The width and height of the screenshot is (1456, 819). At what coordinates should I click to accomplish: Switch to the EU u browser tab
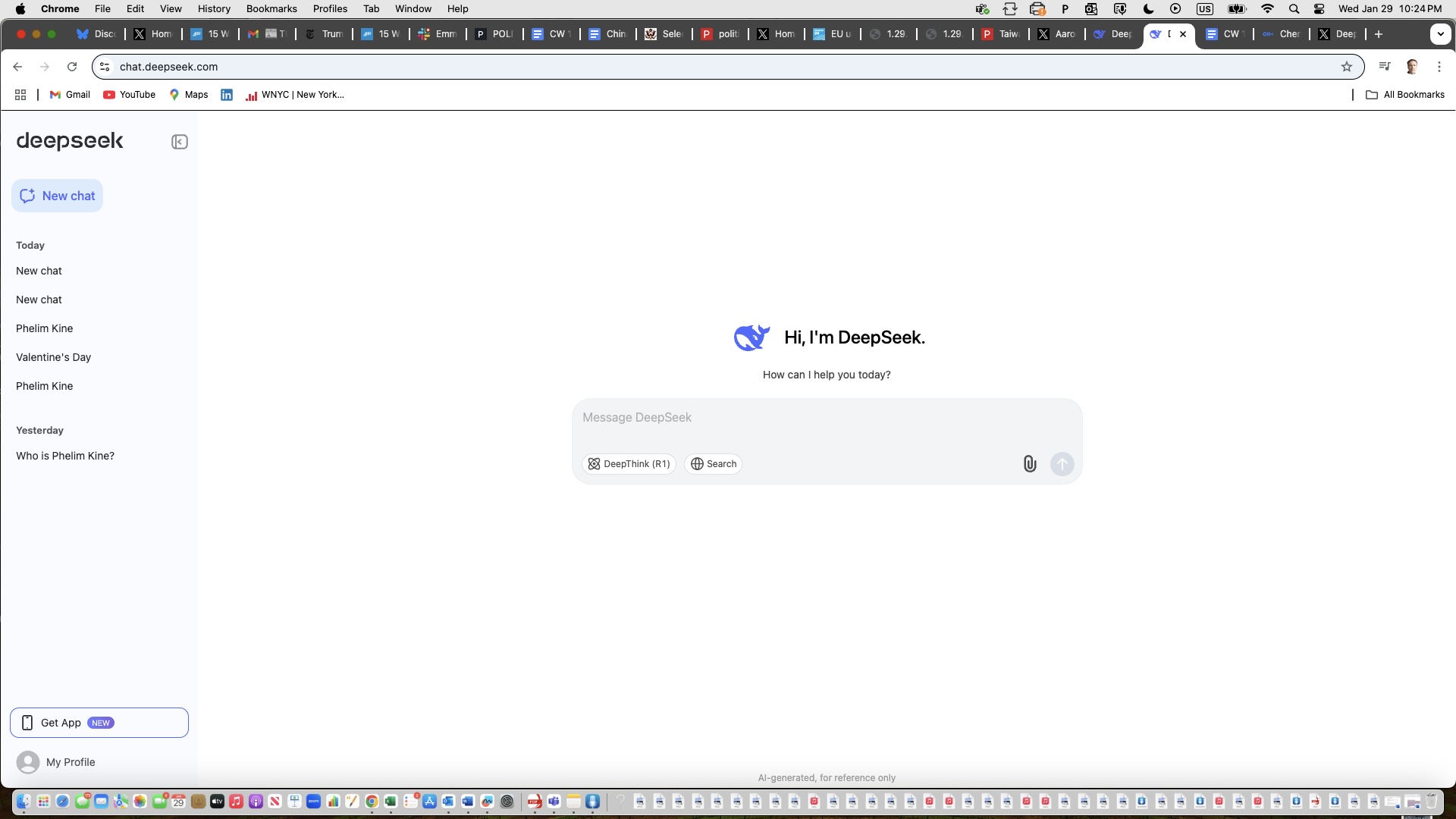[833, 34]
